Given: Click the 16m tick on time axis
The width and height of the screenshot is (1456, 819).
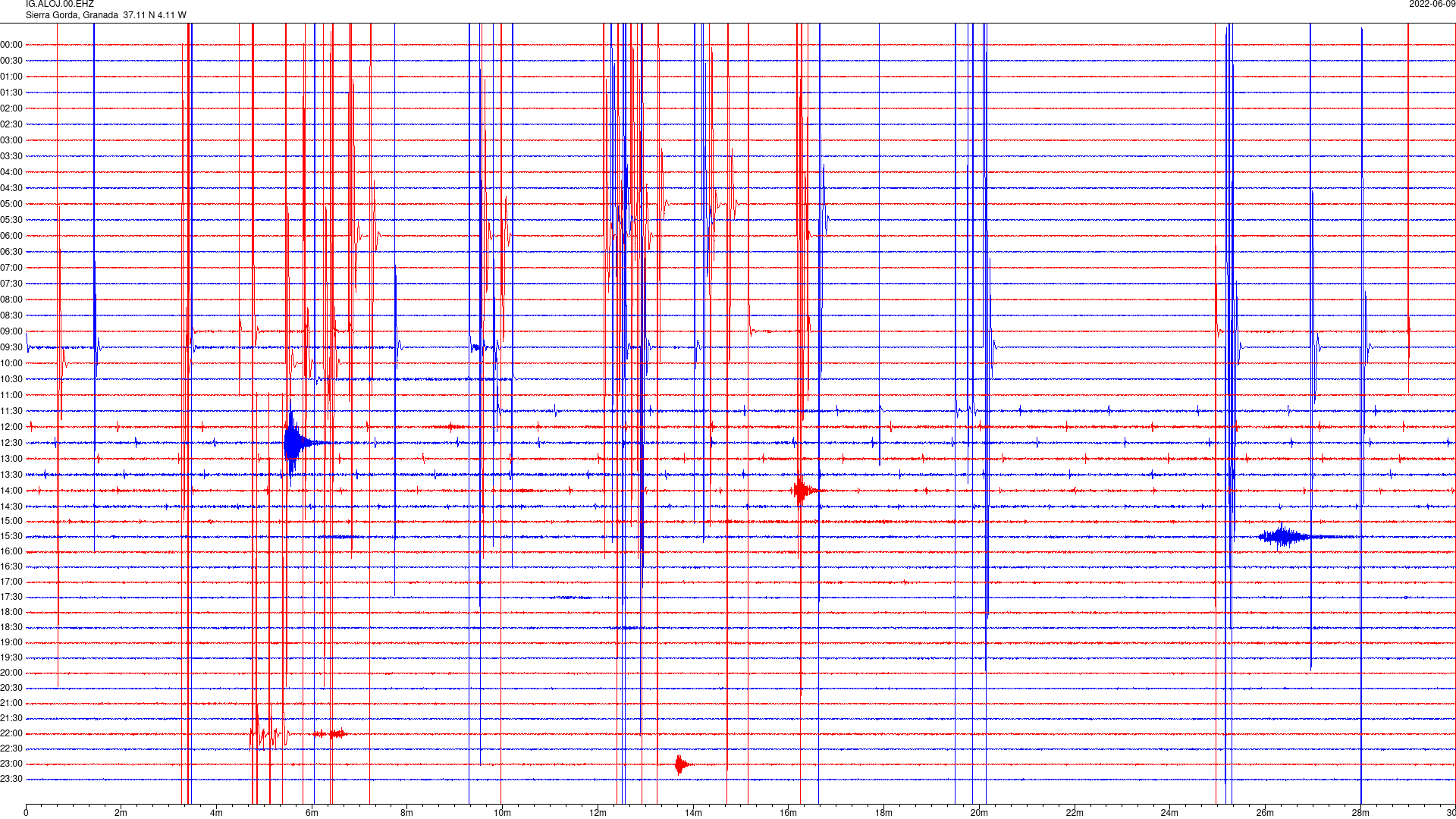Looking at the screenshot, I should pyautogui.click(x=789, y=813).
